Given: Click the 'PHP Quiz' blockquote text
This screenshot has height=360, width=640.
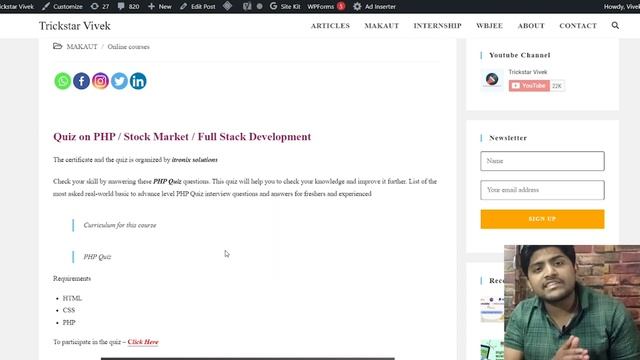Looking at the screenshot, I should pyautogui.click(x=97, y=257).
